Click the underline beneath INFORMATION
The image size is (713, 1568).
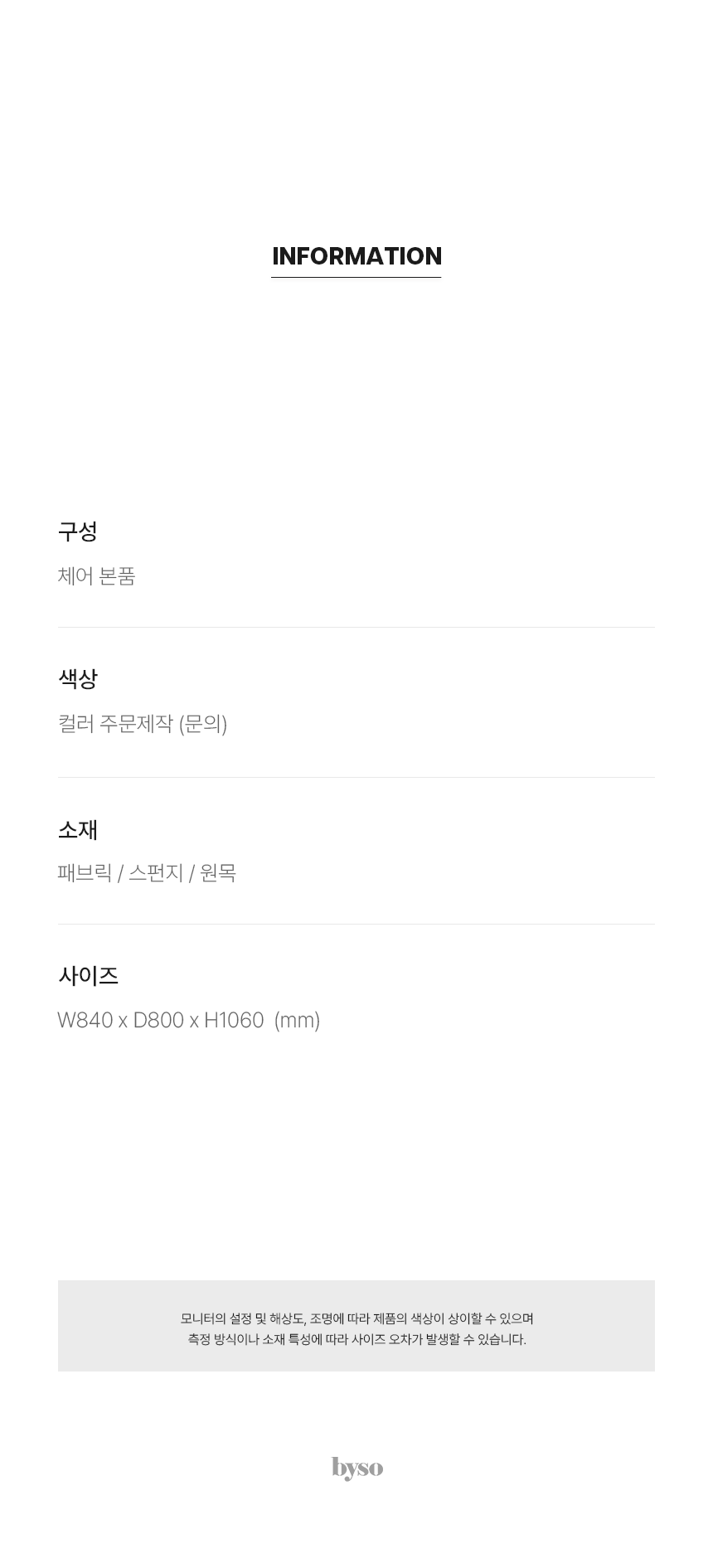click(x=356, y=278)
